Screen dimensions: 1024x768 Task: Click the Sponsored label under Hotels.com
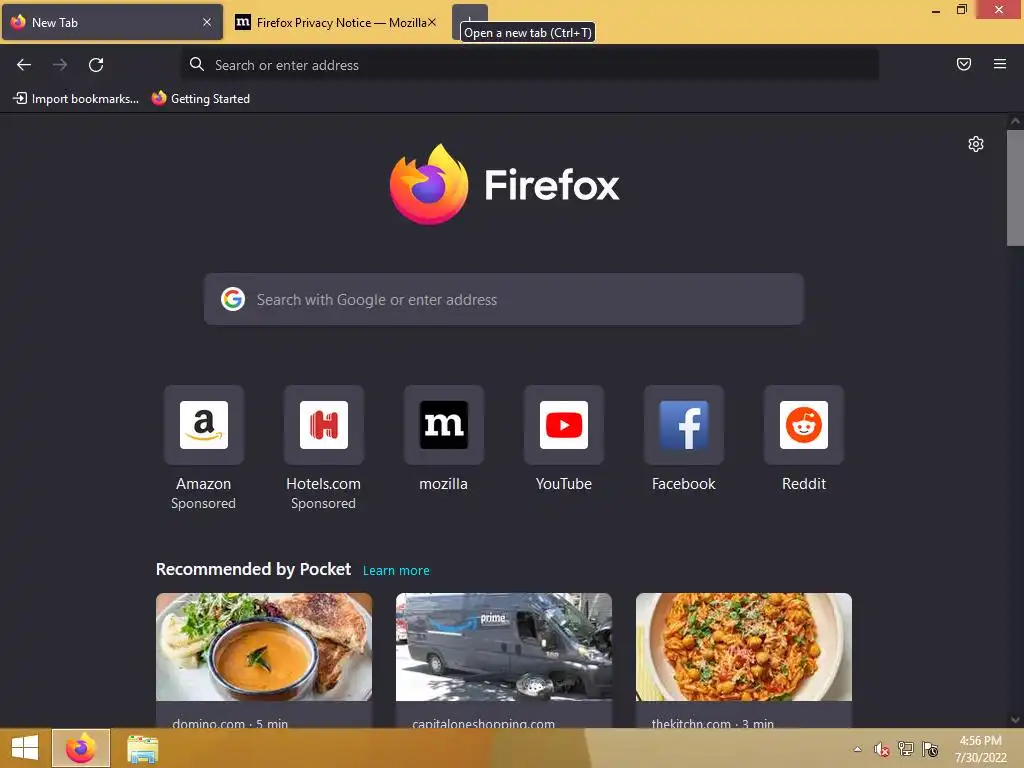click(323, 504)
